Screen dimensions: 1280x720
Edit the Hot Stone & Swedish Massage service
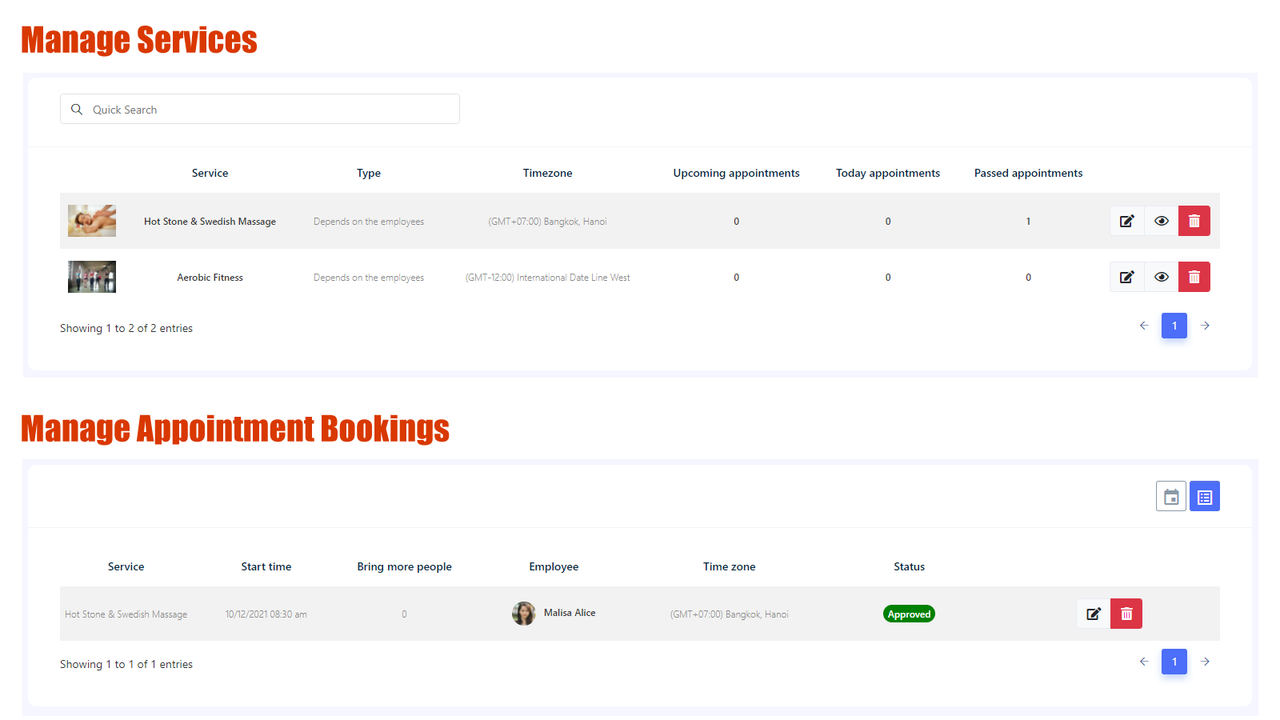click(x=1127, y=220)
